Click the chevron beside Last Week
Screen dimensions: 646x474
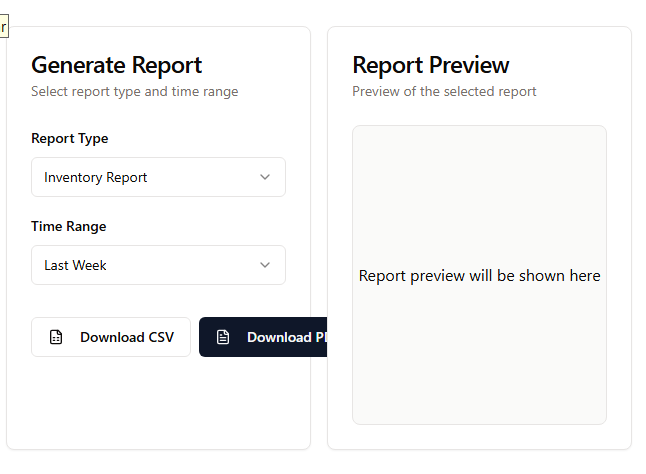(265, 265)
